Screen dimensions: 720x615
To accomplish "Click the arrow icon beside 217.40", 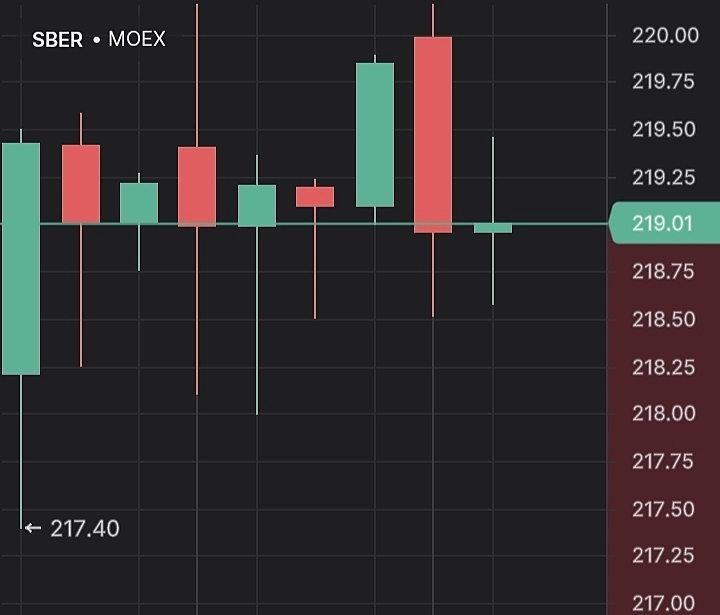I will 34,528.
